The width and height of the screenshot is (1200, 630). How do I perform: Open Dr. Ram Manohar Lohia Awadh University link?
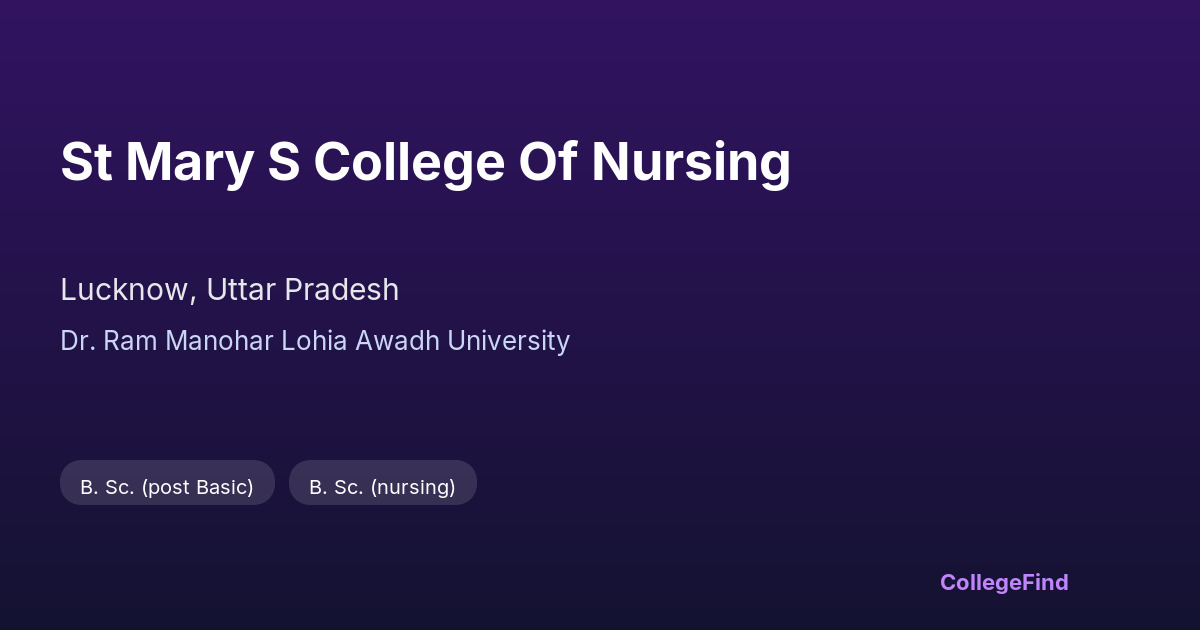click(x=315, y=341)
